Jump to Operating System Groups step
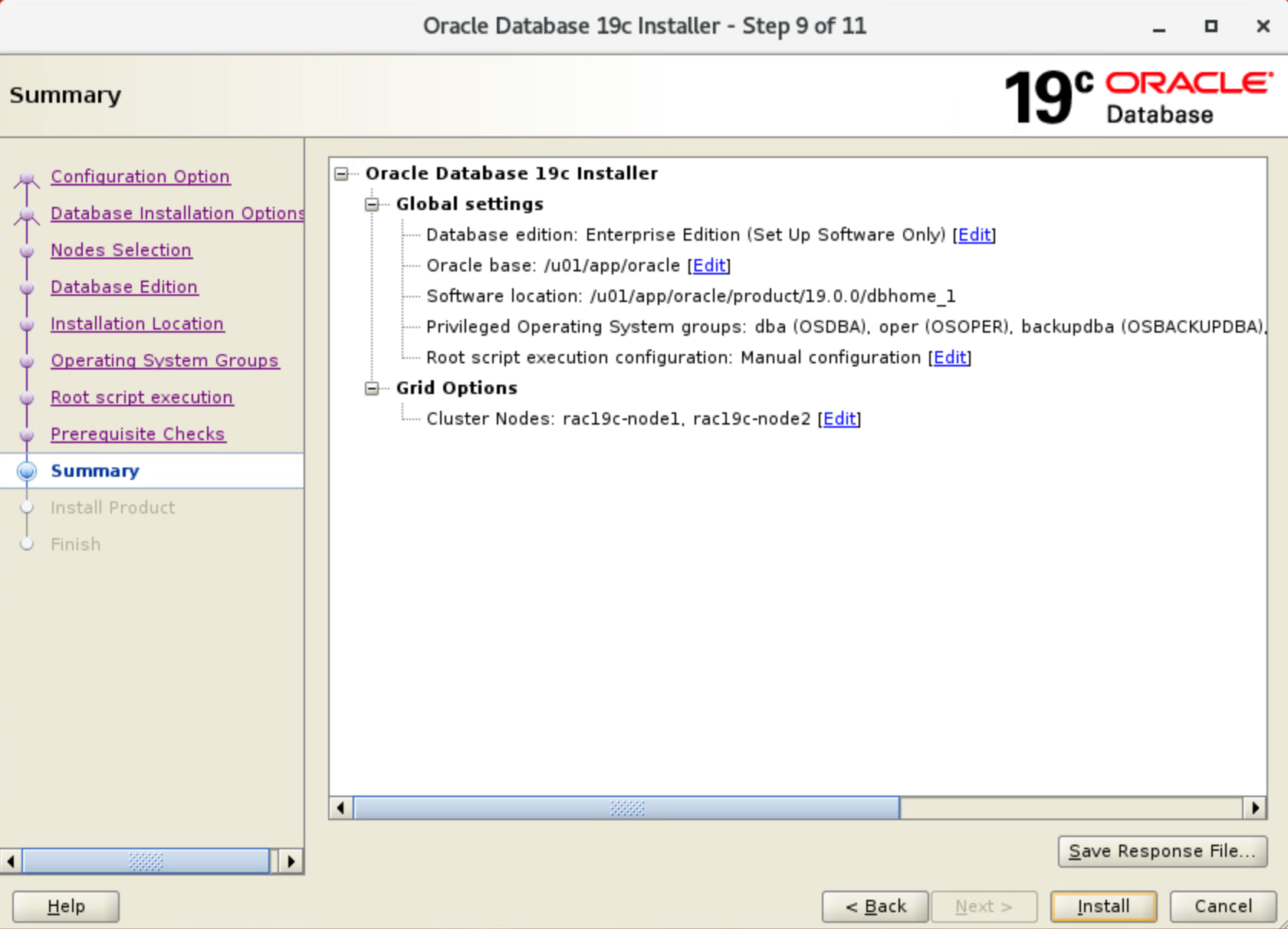Viewport: 1288px width, 929px height. tap(165, 360)
